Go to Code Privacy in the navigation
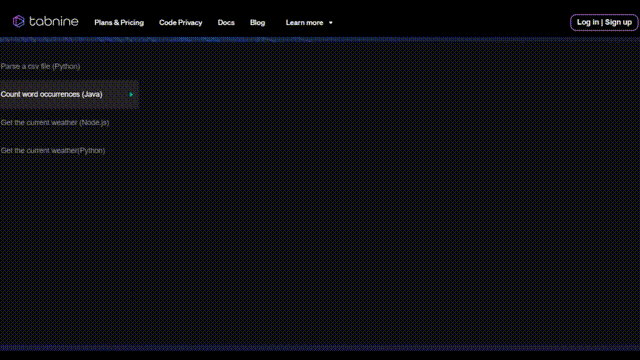 (180, 23)
